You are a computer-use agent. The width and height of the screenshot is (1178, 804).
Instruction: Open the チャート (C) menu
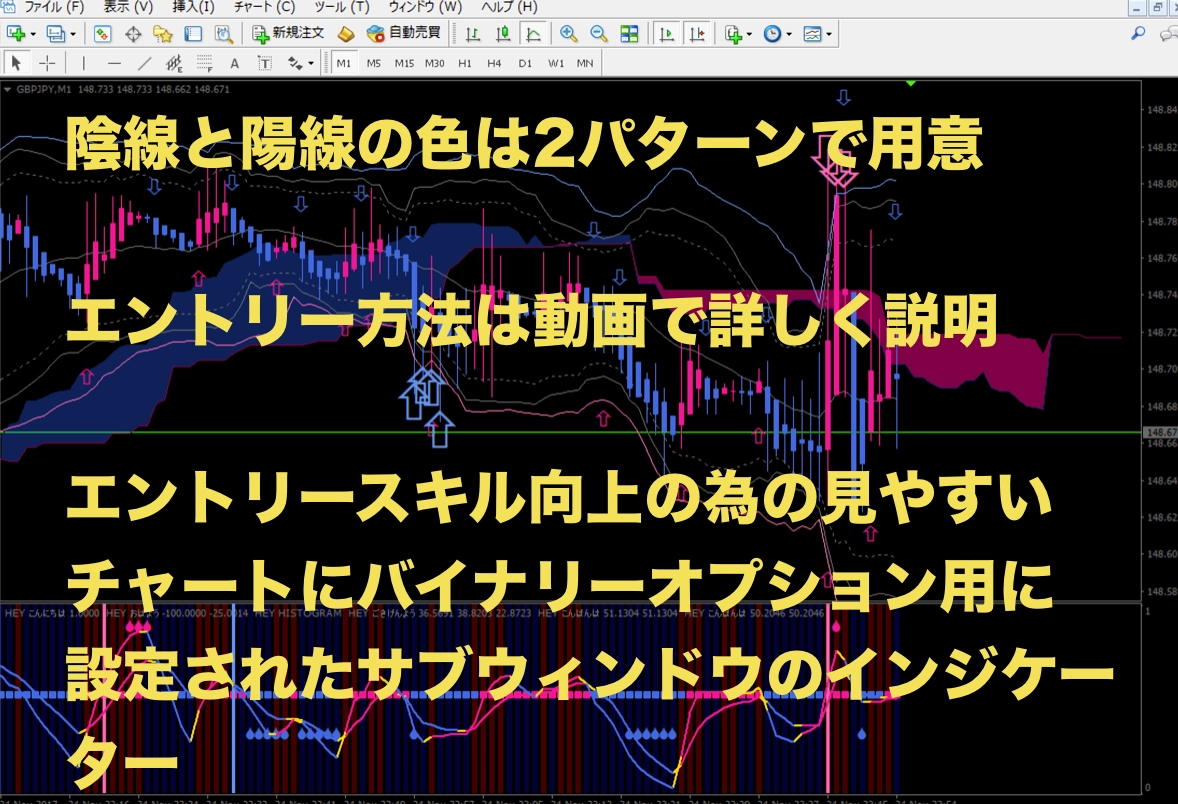[x=263, y=6]
